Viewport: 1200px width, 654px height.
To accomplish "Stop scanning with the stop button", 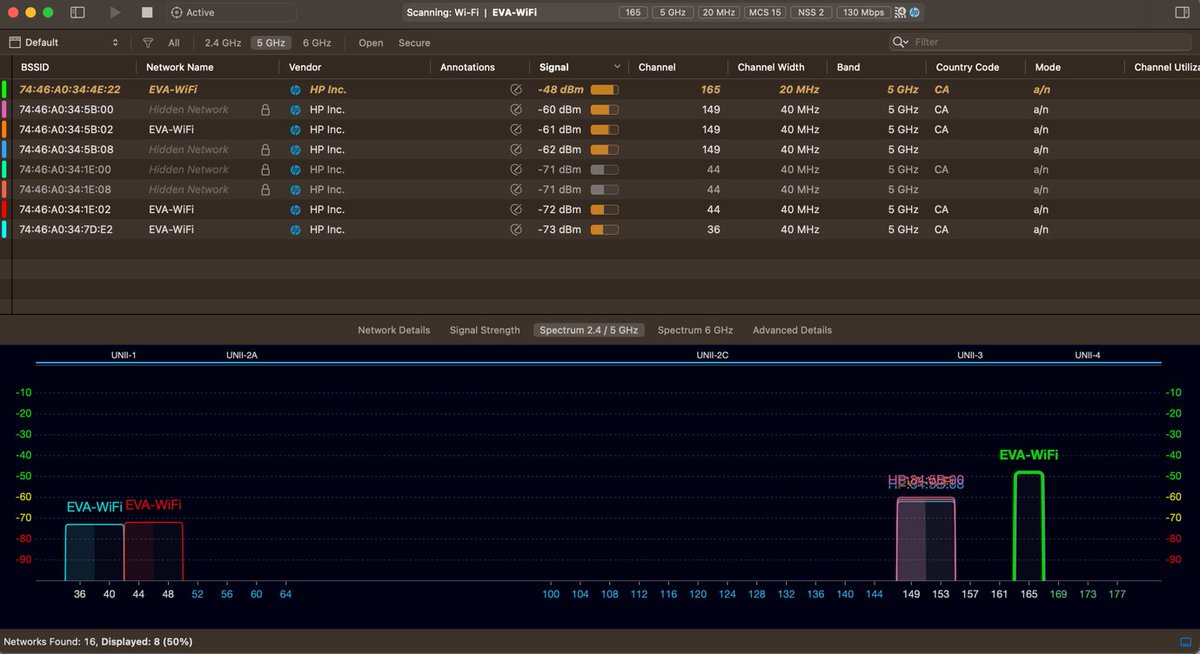I will pos(147,13).
